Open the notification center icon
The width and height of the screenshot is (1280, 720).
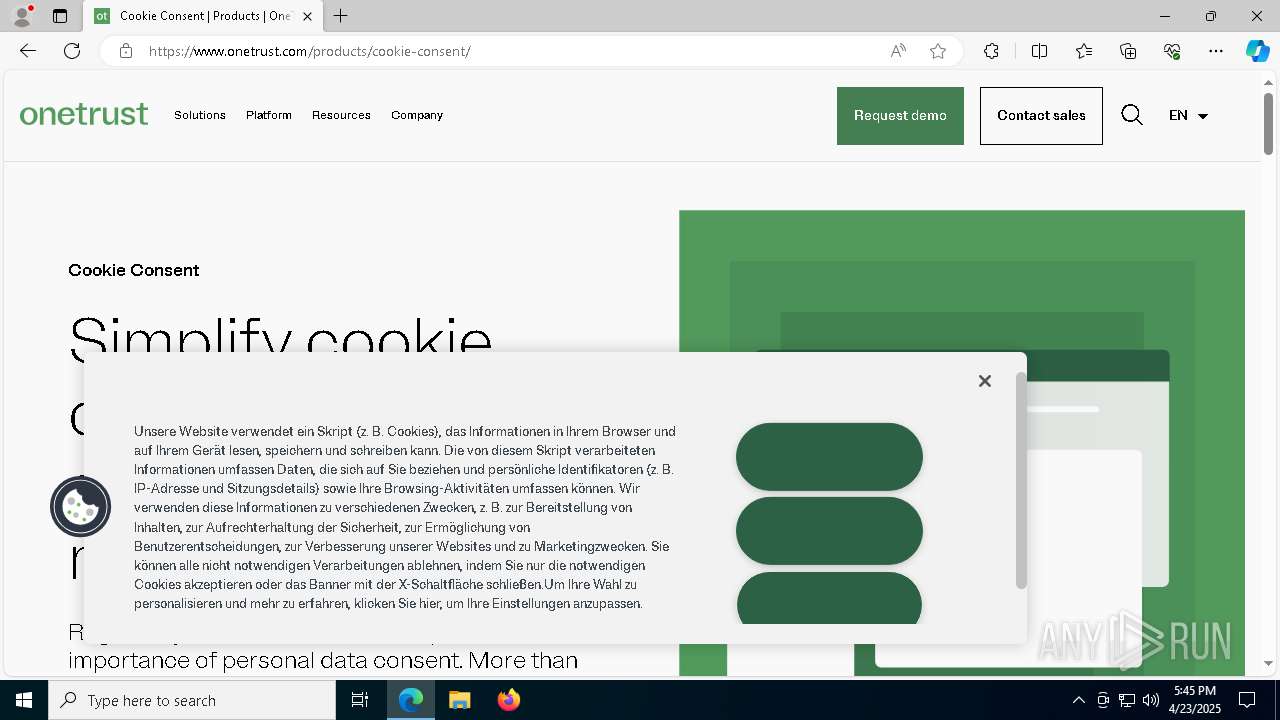pos(1247,700)
